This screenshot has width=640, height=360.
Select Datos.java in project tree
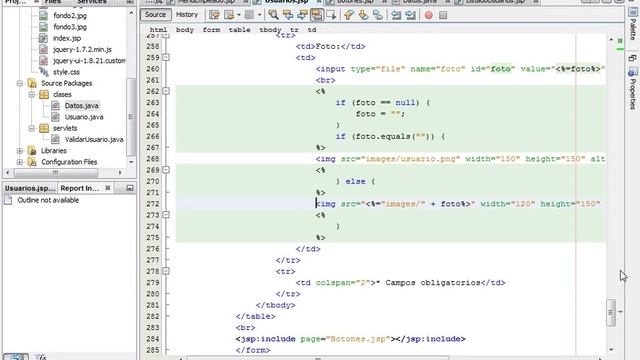click(x=81, y=106)
